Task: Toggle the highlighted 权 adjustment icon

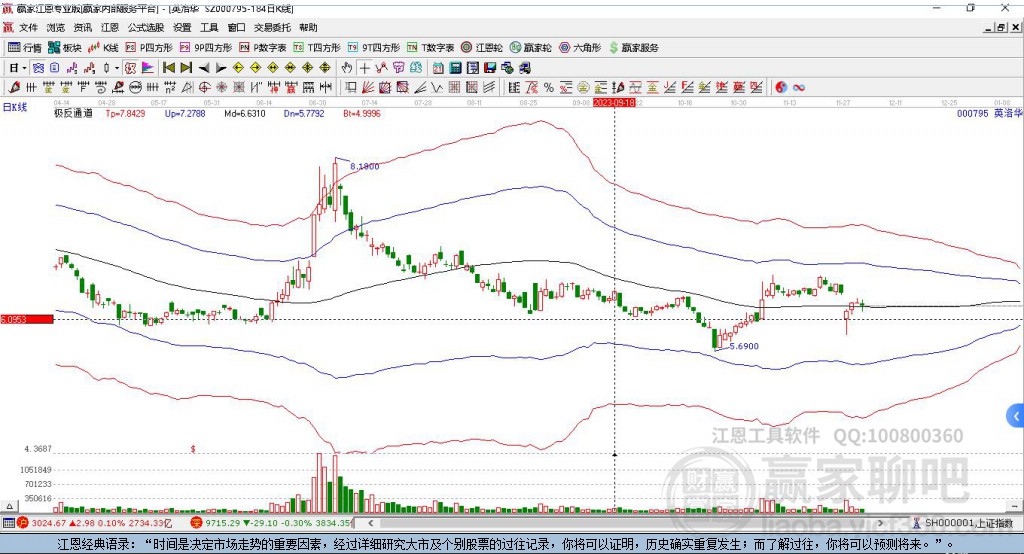Action: point(130,68)
